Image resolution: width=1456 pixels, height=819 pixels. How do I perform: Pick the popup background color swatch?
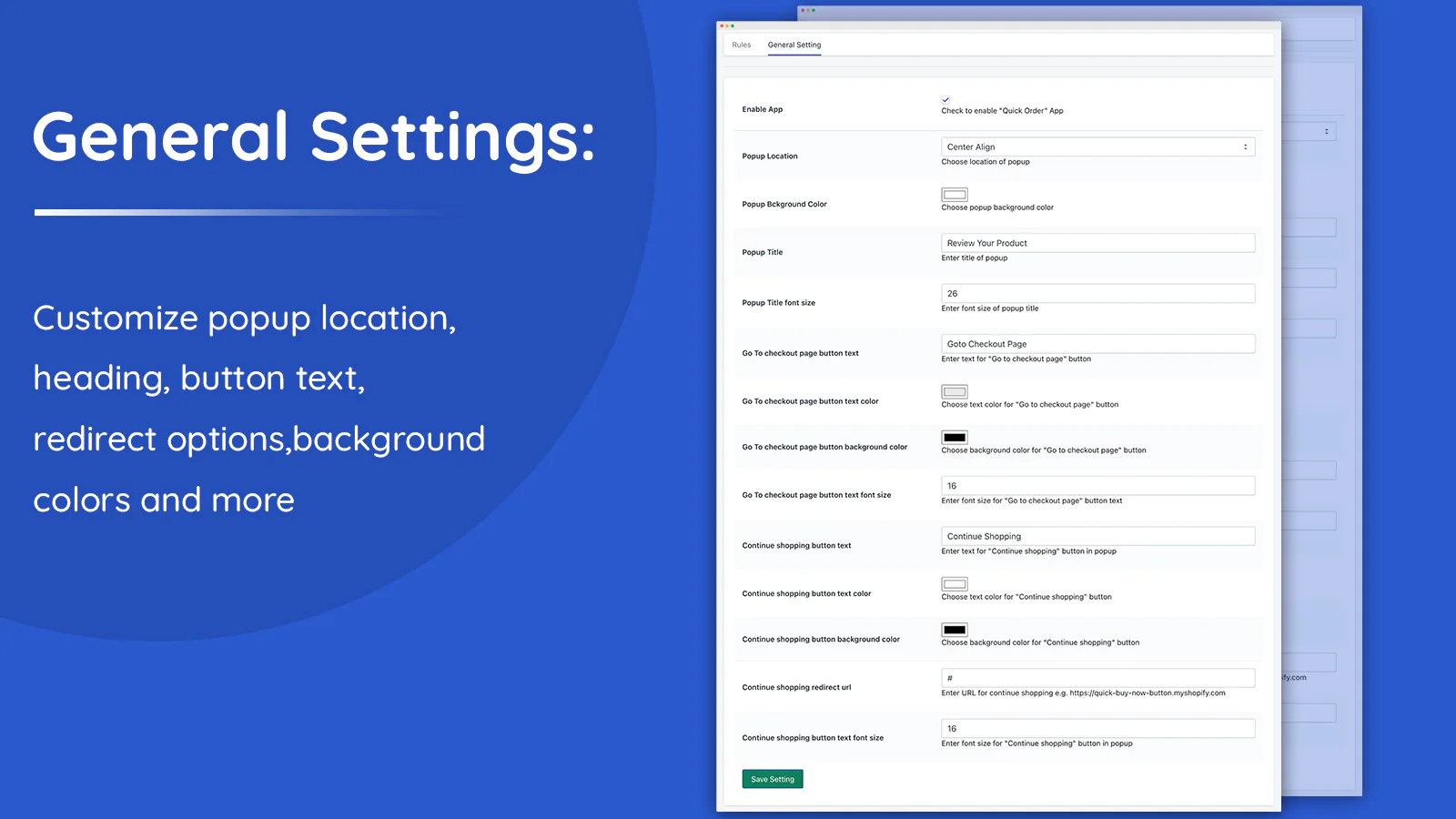point(954,195)
